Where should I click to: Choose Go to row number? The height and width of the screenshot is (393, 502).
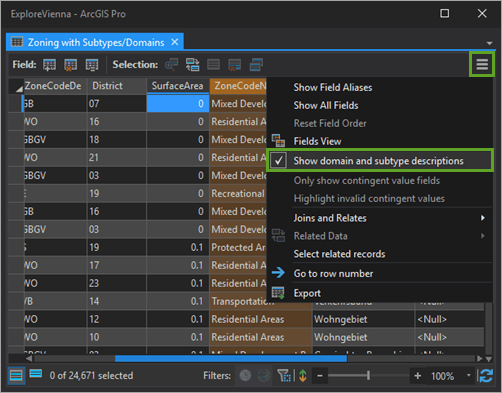[x=333, y=273]
